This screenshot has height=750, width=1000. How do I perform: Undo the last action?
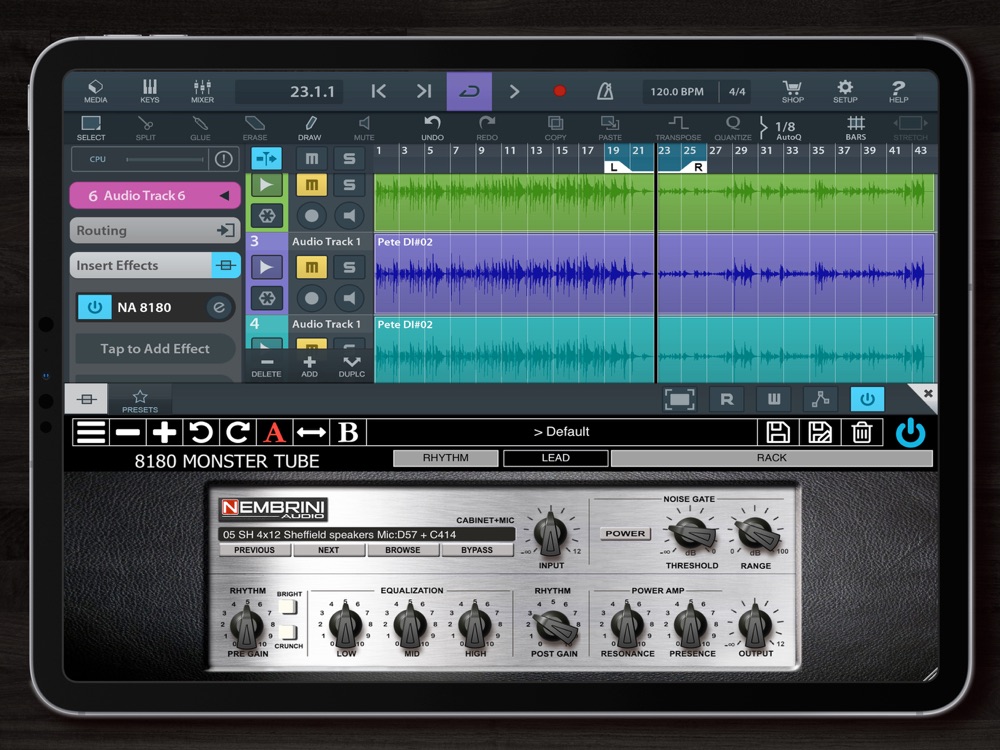point(432,128)
